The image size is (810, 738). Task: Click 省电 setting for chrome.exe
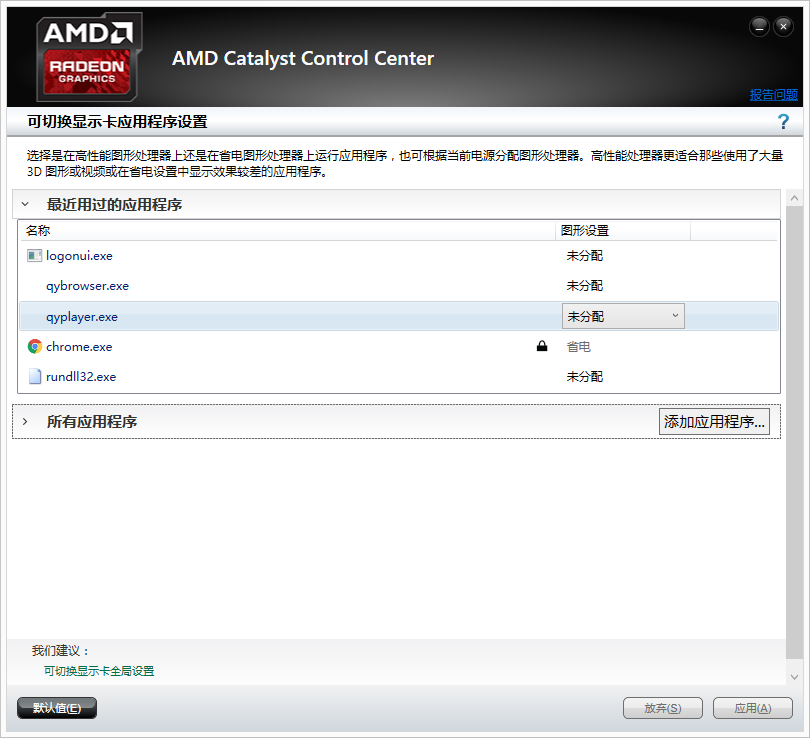tap(579, 347)
